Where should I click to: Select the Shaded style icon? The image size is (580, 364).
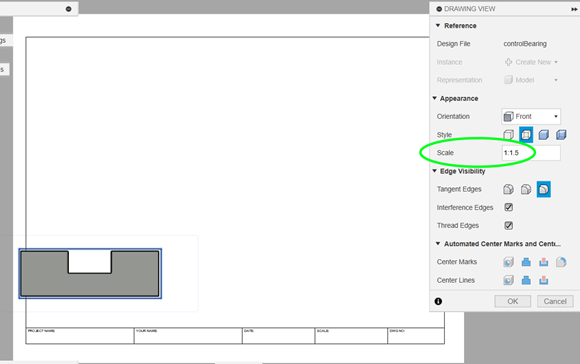point(543,135)
